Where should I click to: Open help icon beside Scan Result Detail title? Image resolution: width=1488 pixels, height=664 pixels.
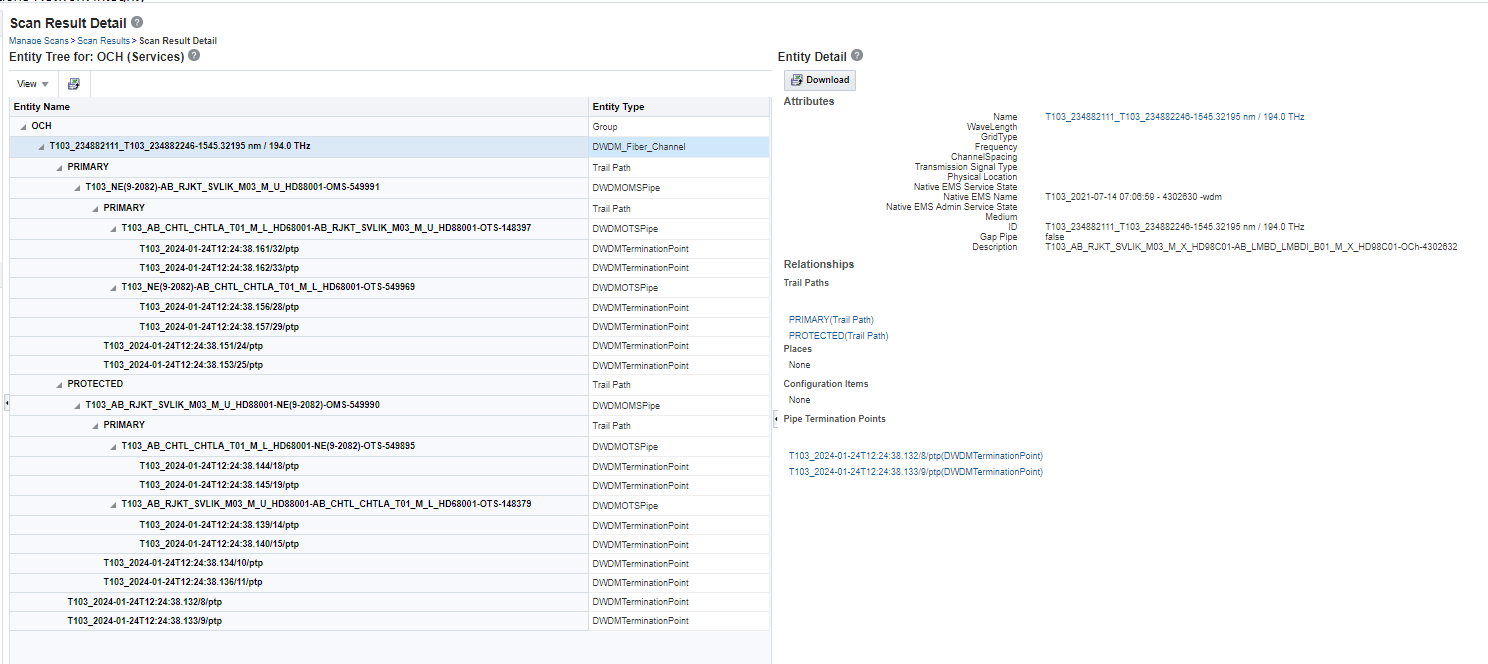137,22
